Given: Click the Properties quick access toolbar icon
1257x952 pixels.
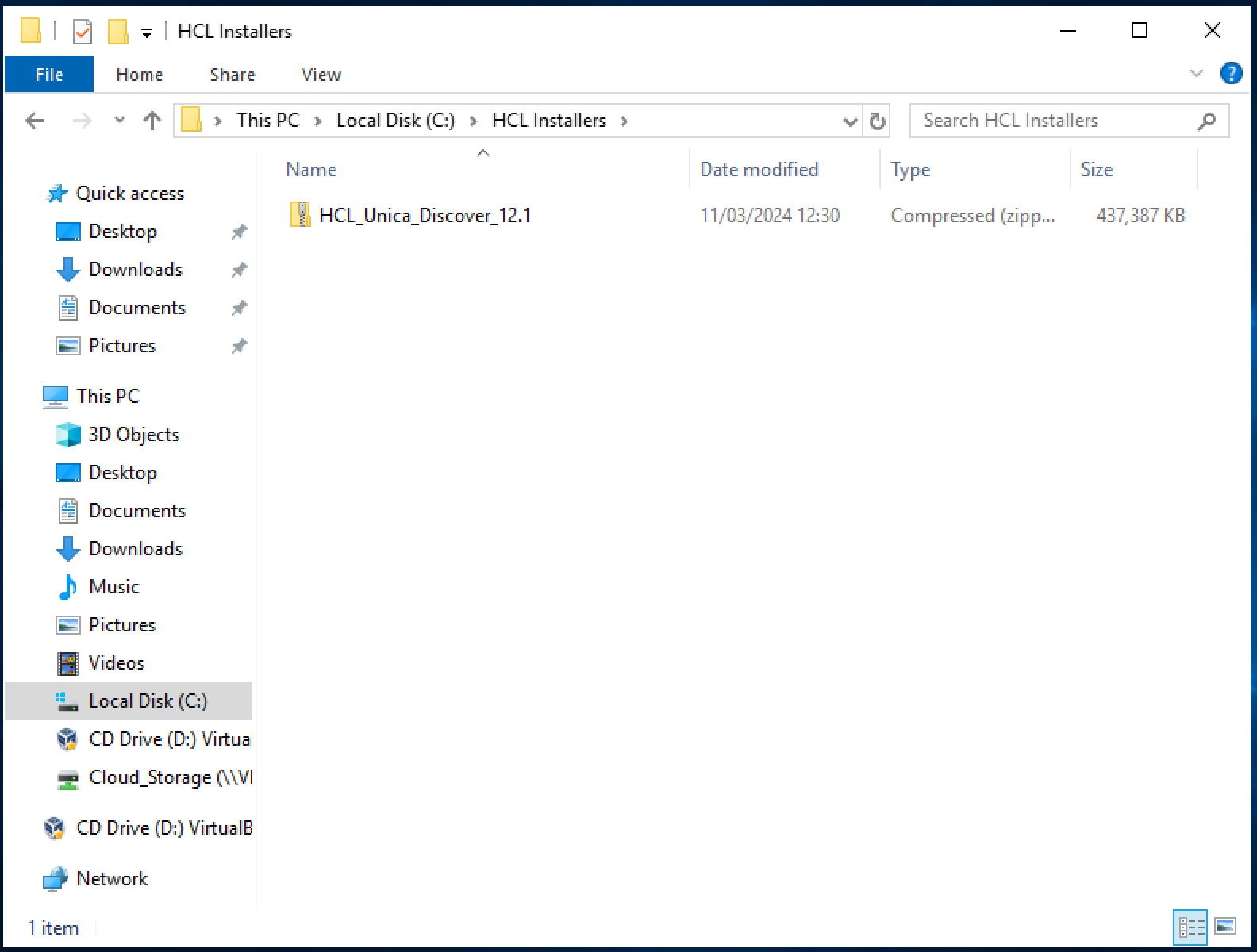Looking at the screenshot, I should 82,32.
